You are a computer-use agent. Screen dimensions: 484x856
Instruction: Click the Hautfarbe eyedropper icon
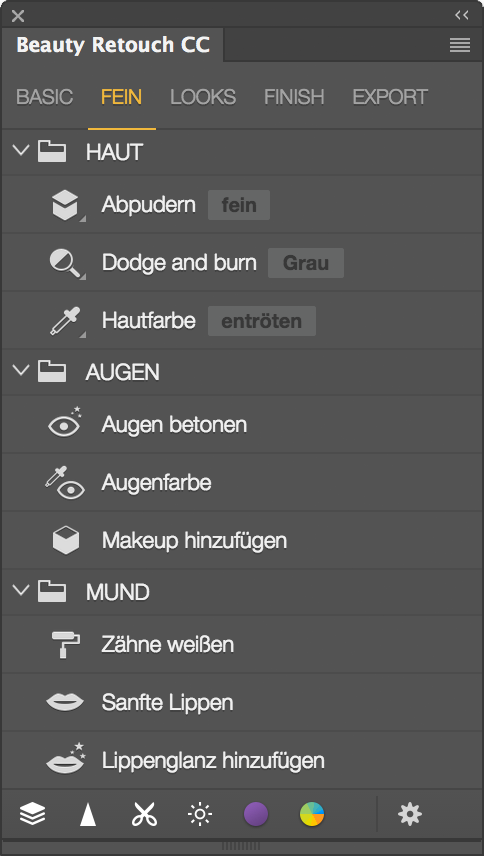point(65,321)
